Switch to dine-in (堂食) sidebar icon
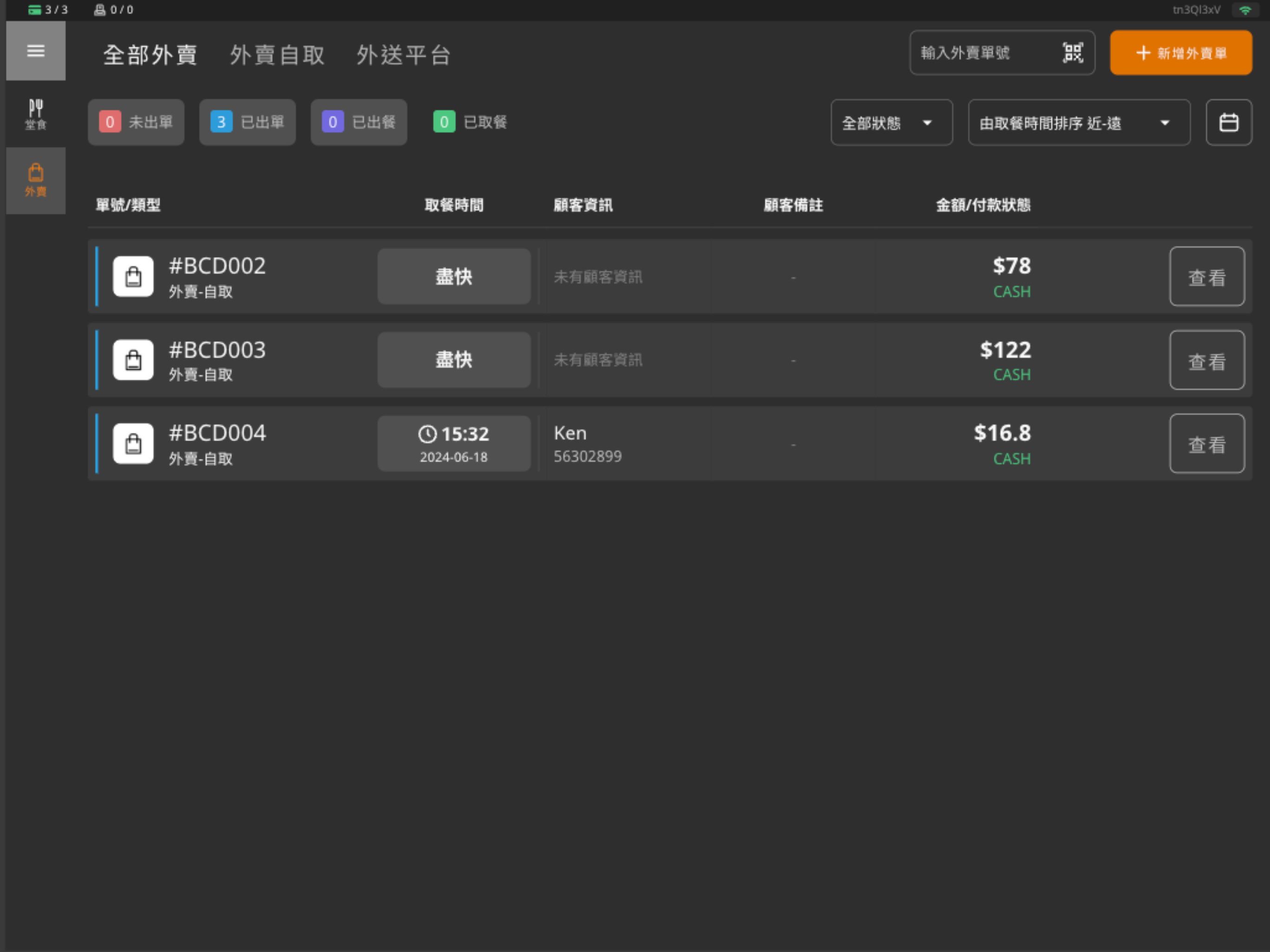1270x952 pixels. (36, 114)
